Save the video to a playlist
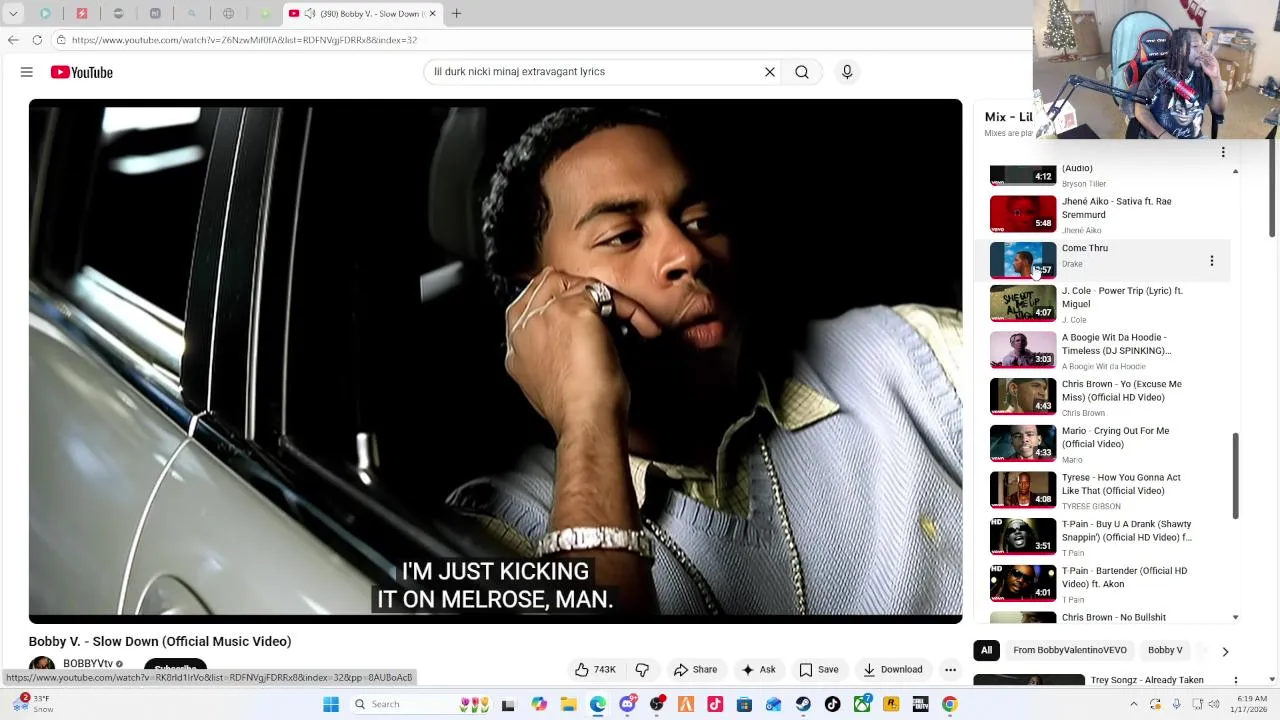 click(x=818, y=670)
